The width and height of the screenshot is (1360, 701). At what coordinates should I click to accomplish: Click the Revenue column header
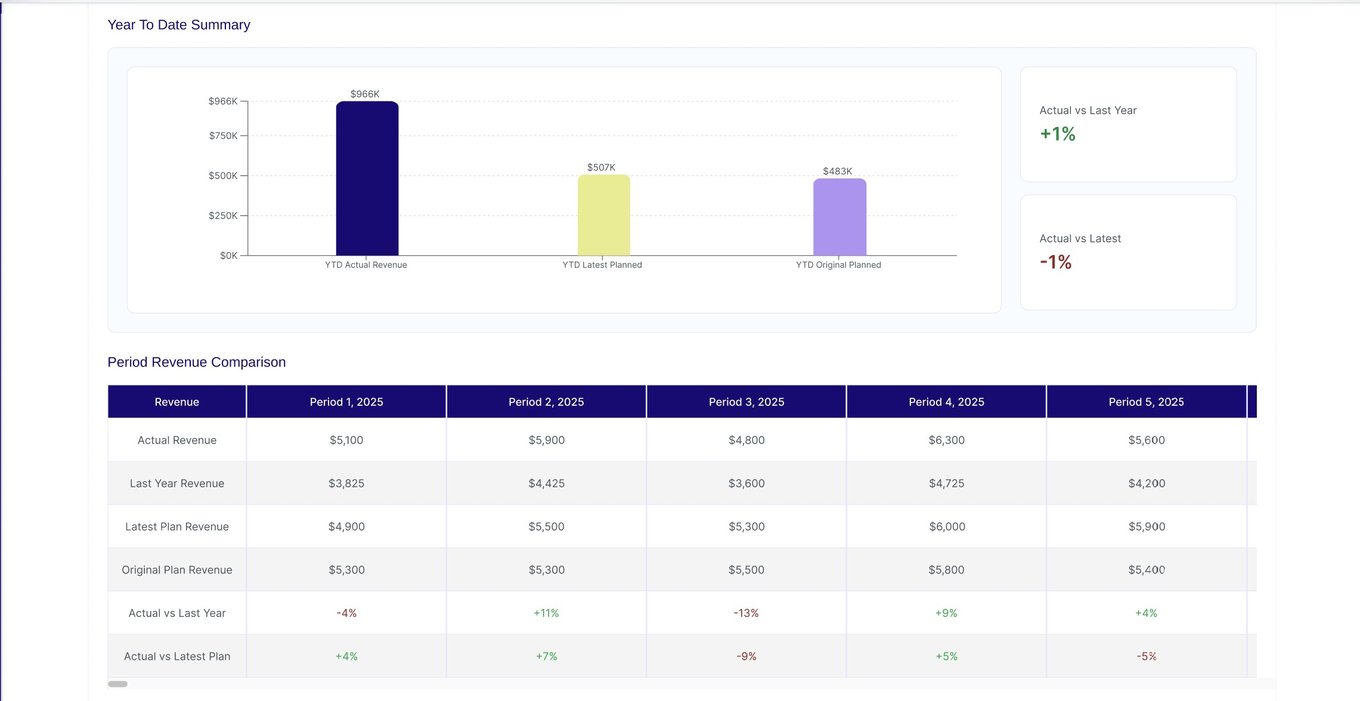(177, 402)
